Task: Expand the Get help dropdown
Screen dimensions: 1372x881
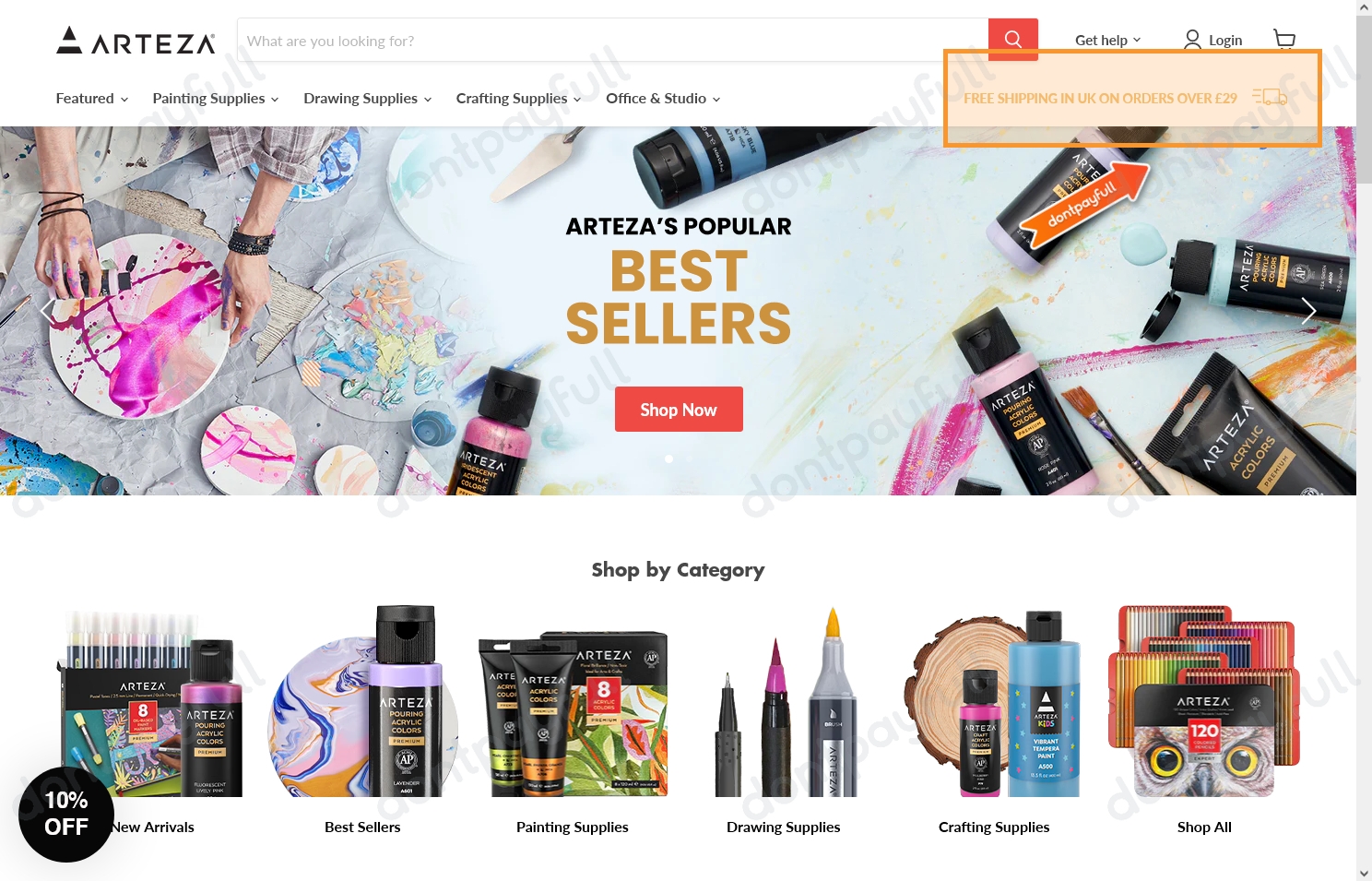Action: click(1107, 40)
